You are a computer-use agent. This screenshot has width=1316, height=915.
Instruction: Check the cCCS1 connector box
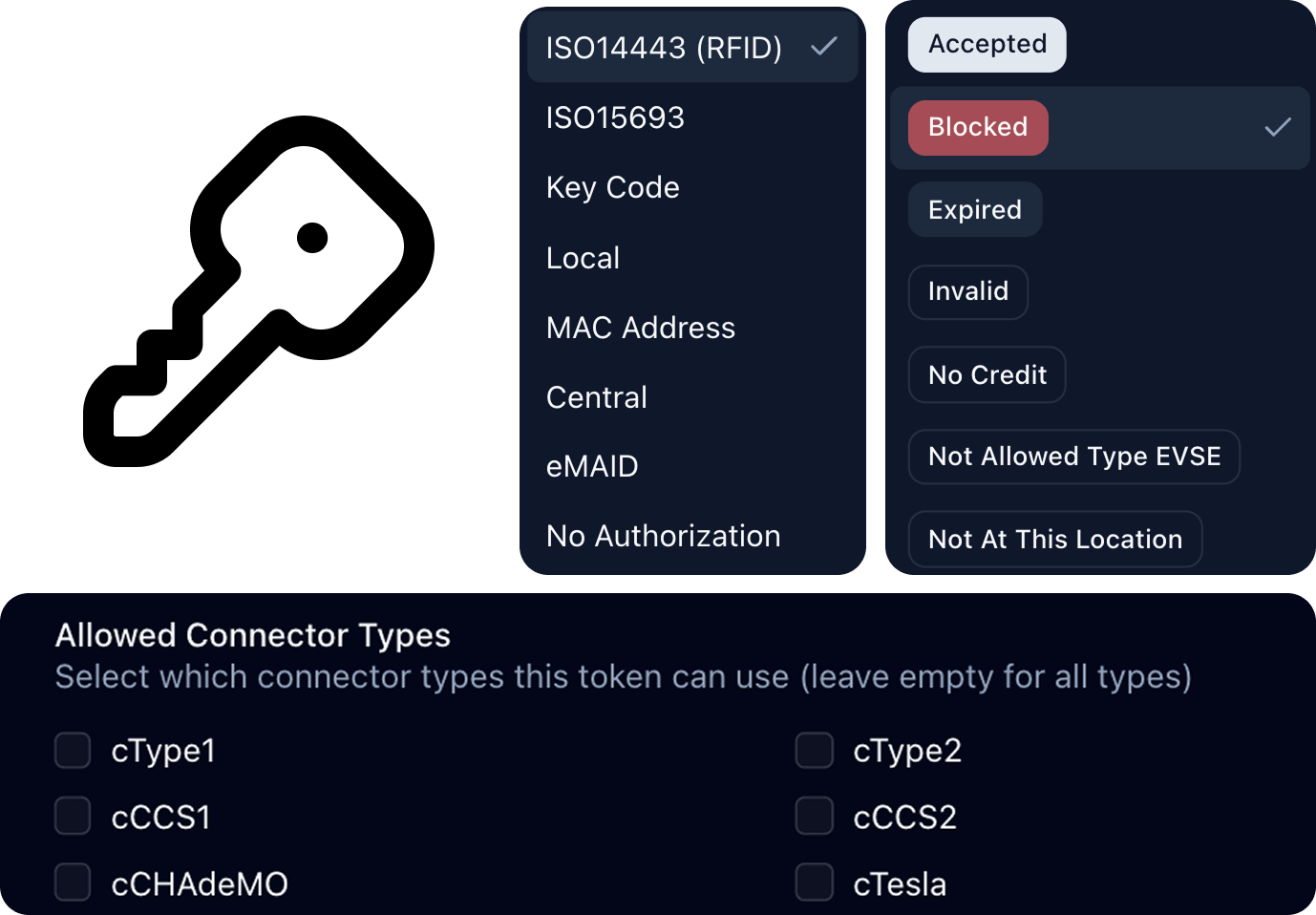pyautogui.click(x=73, y=817)
